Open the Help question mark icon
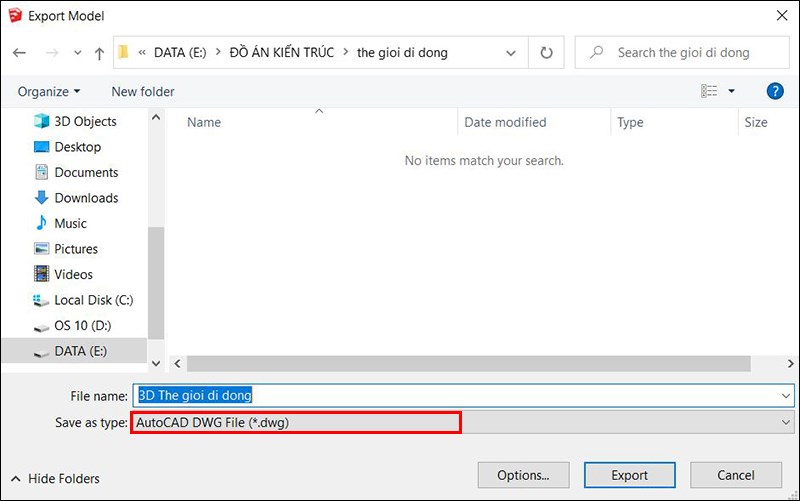The height and width of the screenshot is (501, 800). (x=775, y=91)
